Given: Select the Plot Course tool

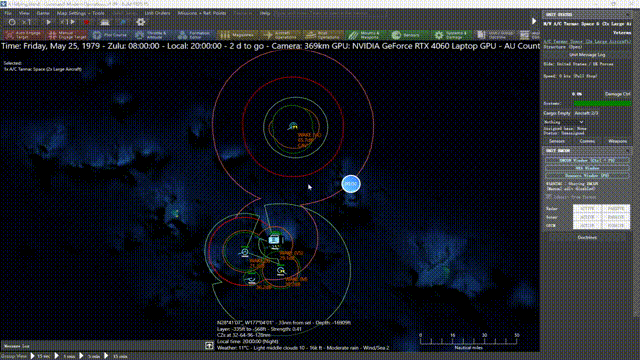Looking at the screenshot, I should [110, 35].
